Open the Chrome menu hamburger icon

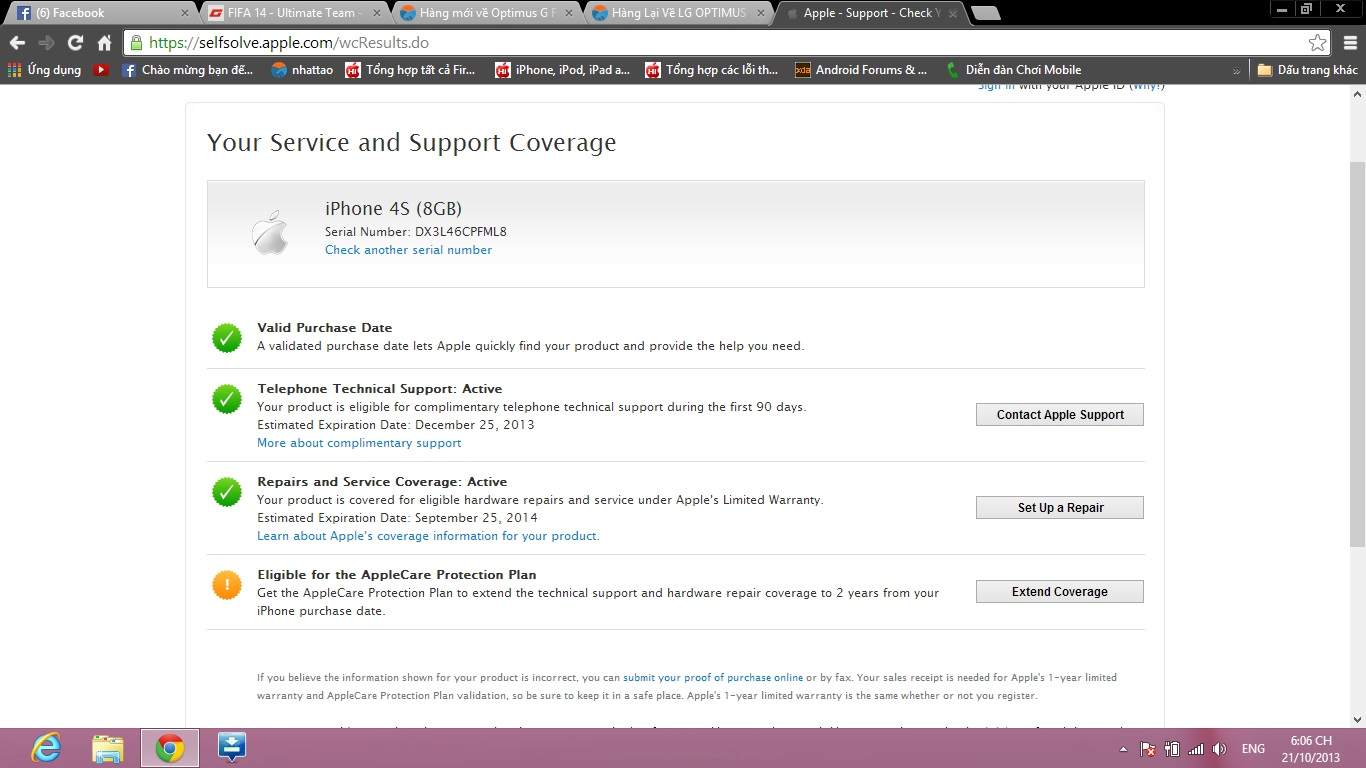[1349, 43]
